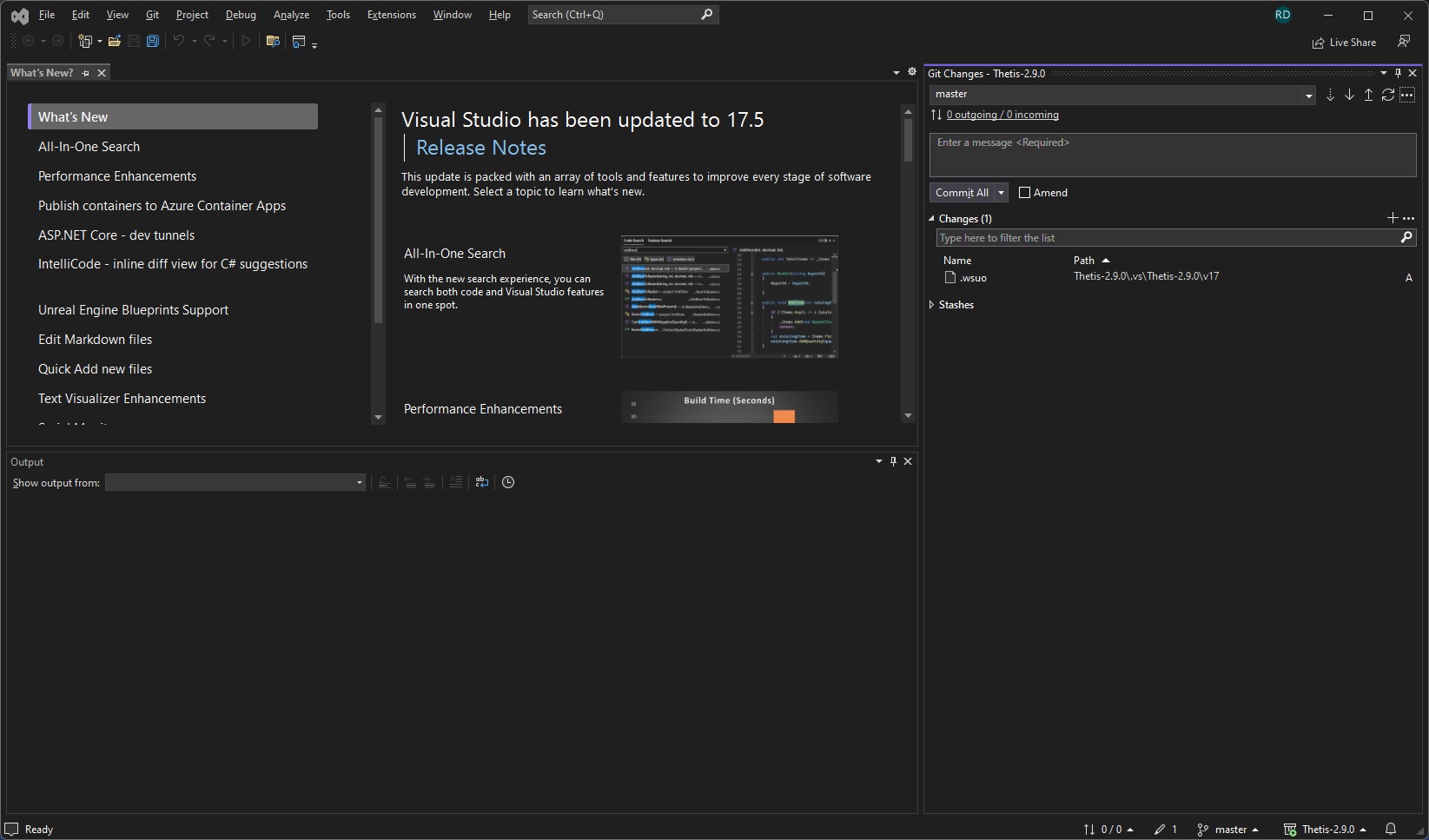This screenshot has height=840, width=1429.
Task: Open the Extensions menu
Action: [391, 15]
